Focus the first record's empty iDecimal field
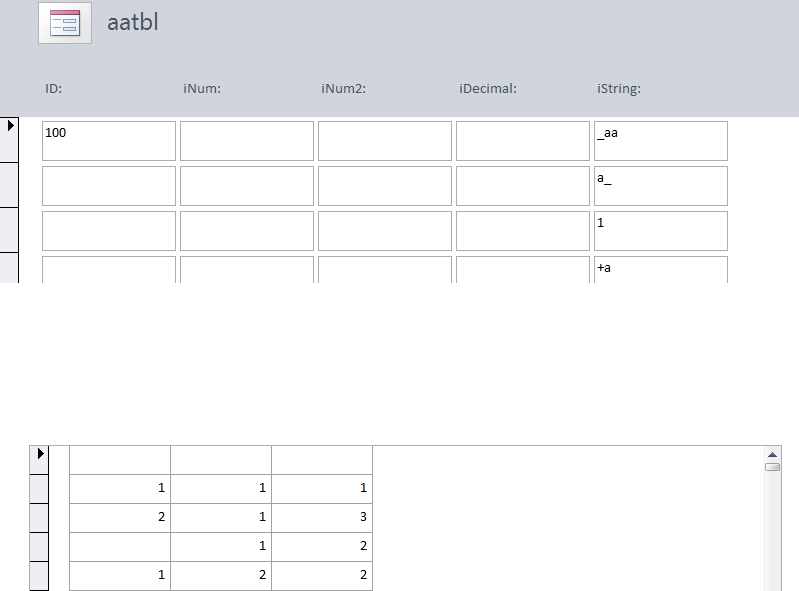The image size is (799, 591). coord(522,141)
